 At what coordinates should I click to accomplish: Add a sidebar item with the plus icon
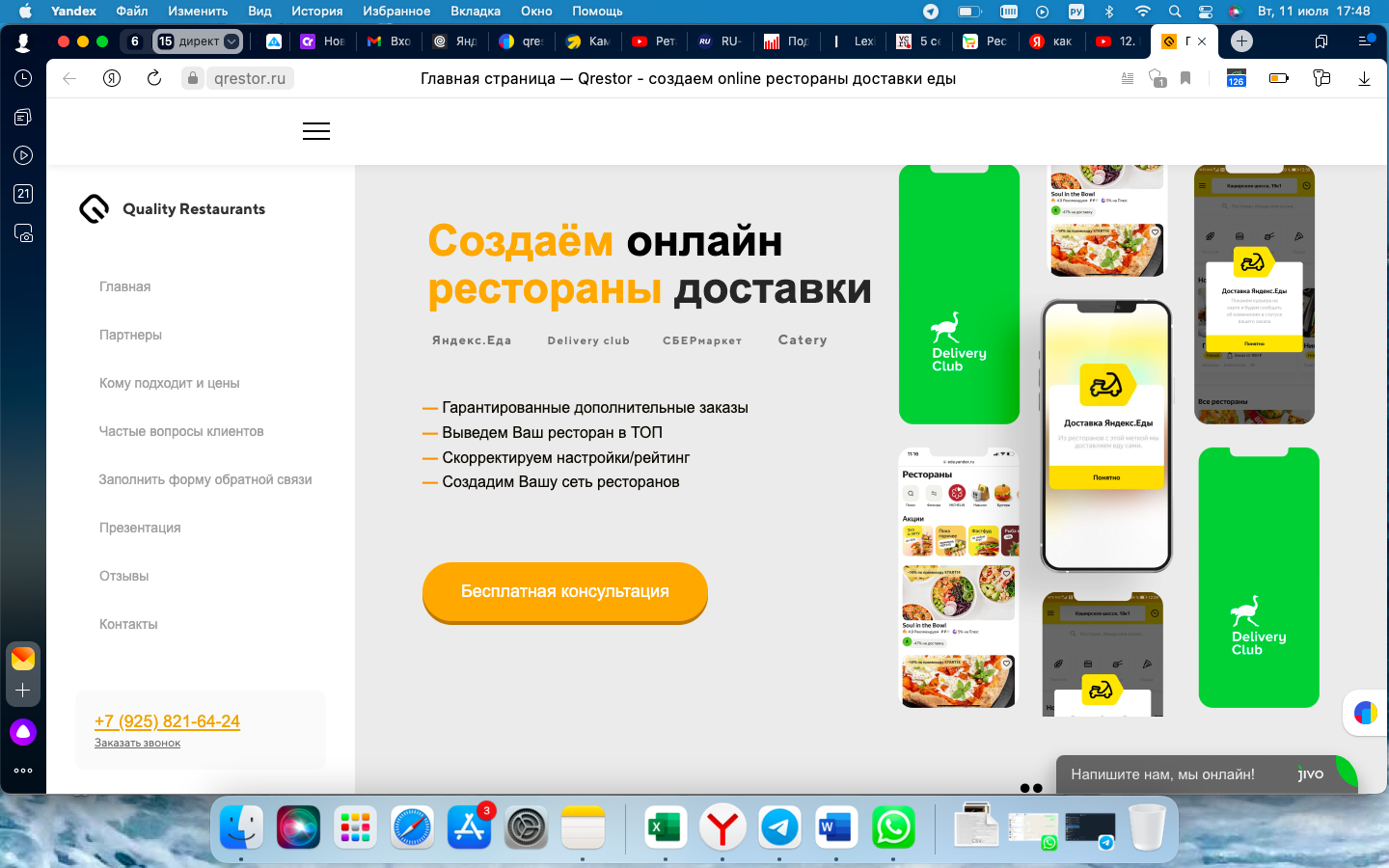(x=23, y=691)
